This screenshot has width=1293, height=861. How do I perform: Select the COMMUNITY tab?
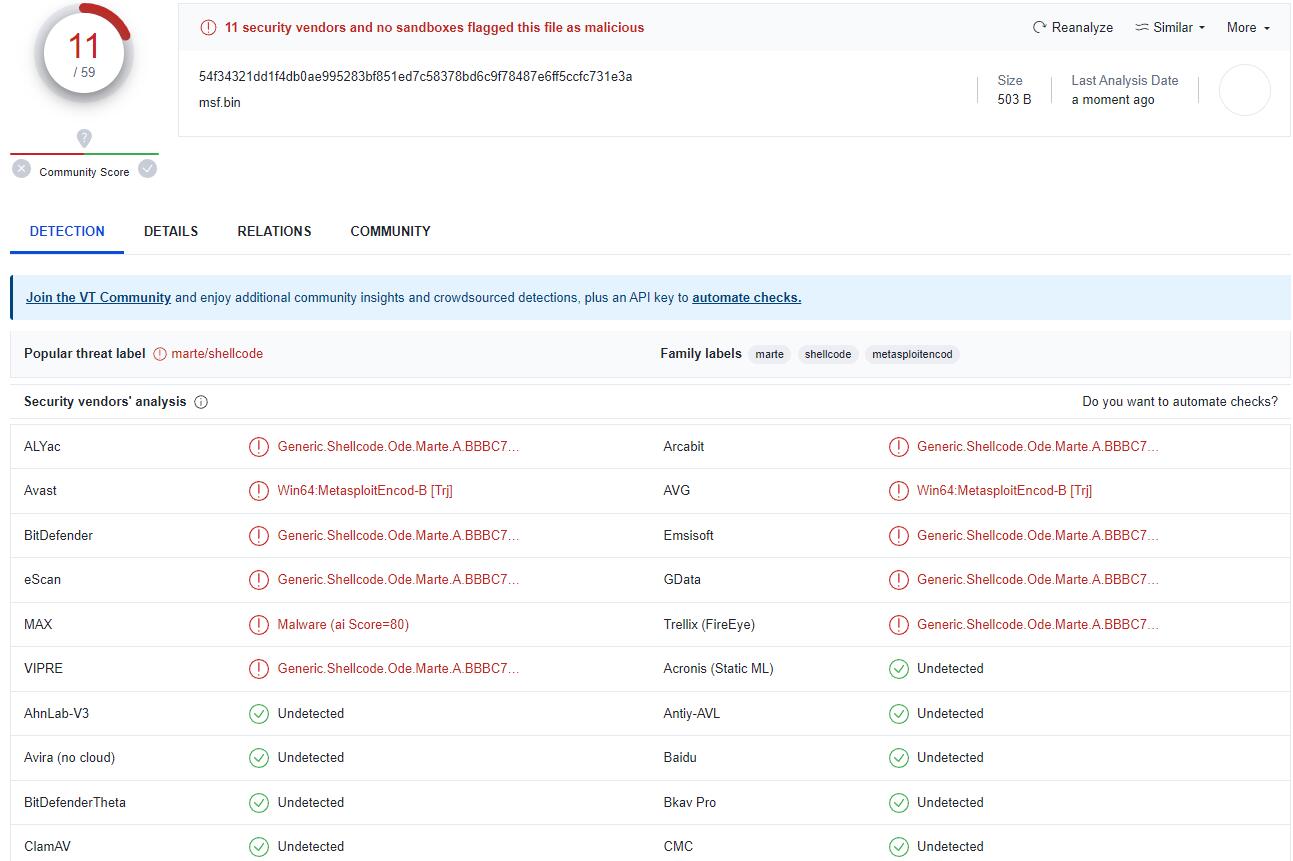(390, 231)
